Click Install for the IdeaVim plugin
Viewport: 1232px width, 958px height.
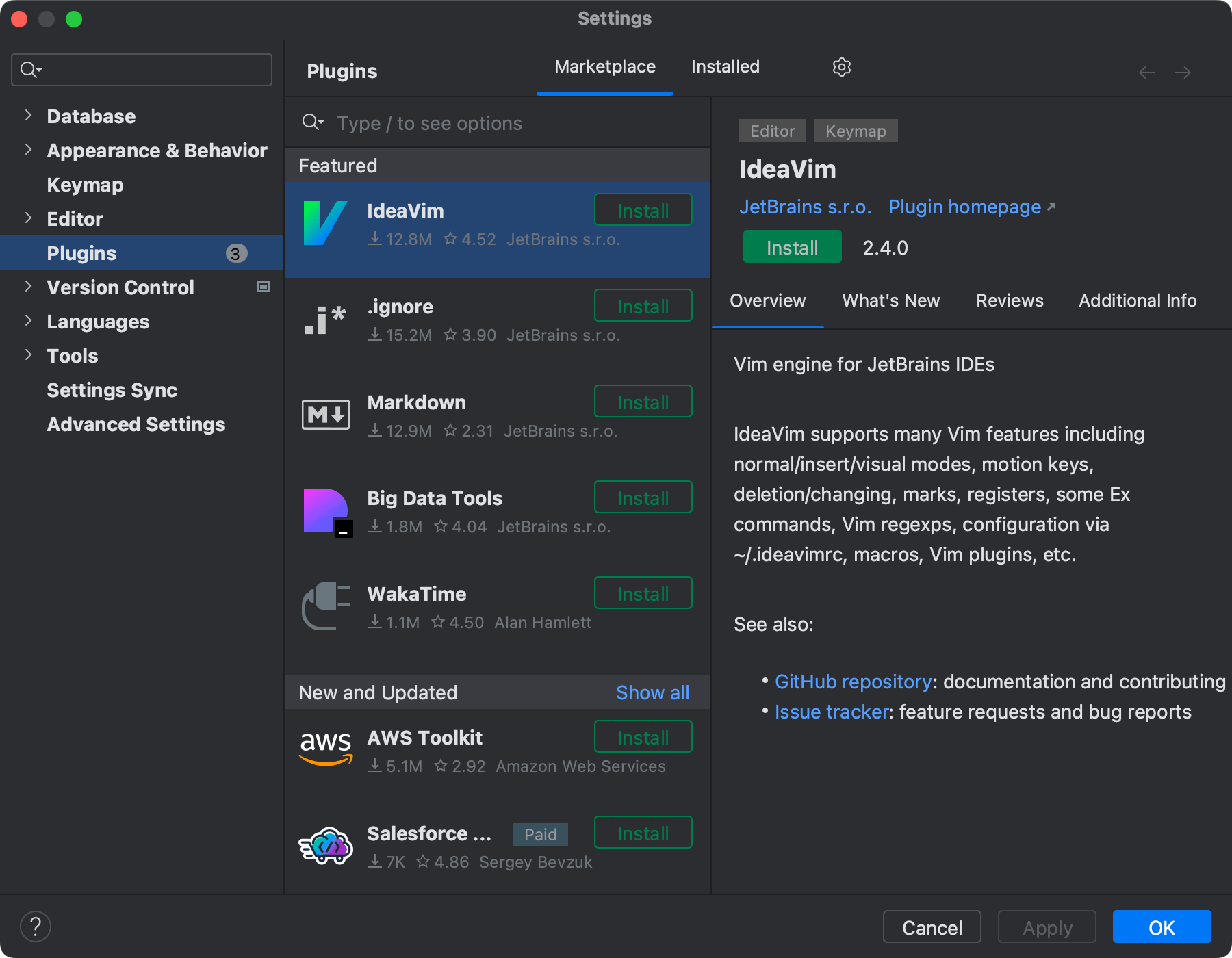[x=642, y=210]
